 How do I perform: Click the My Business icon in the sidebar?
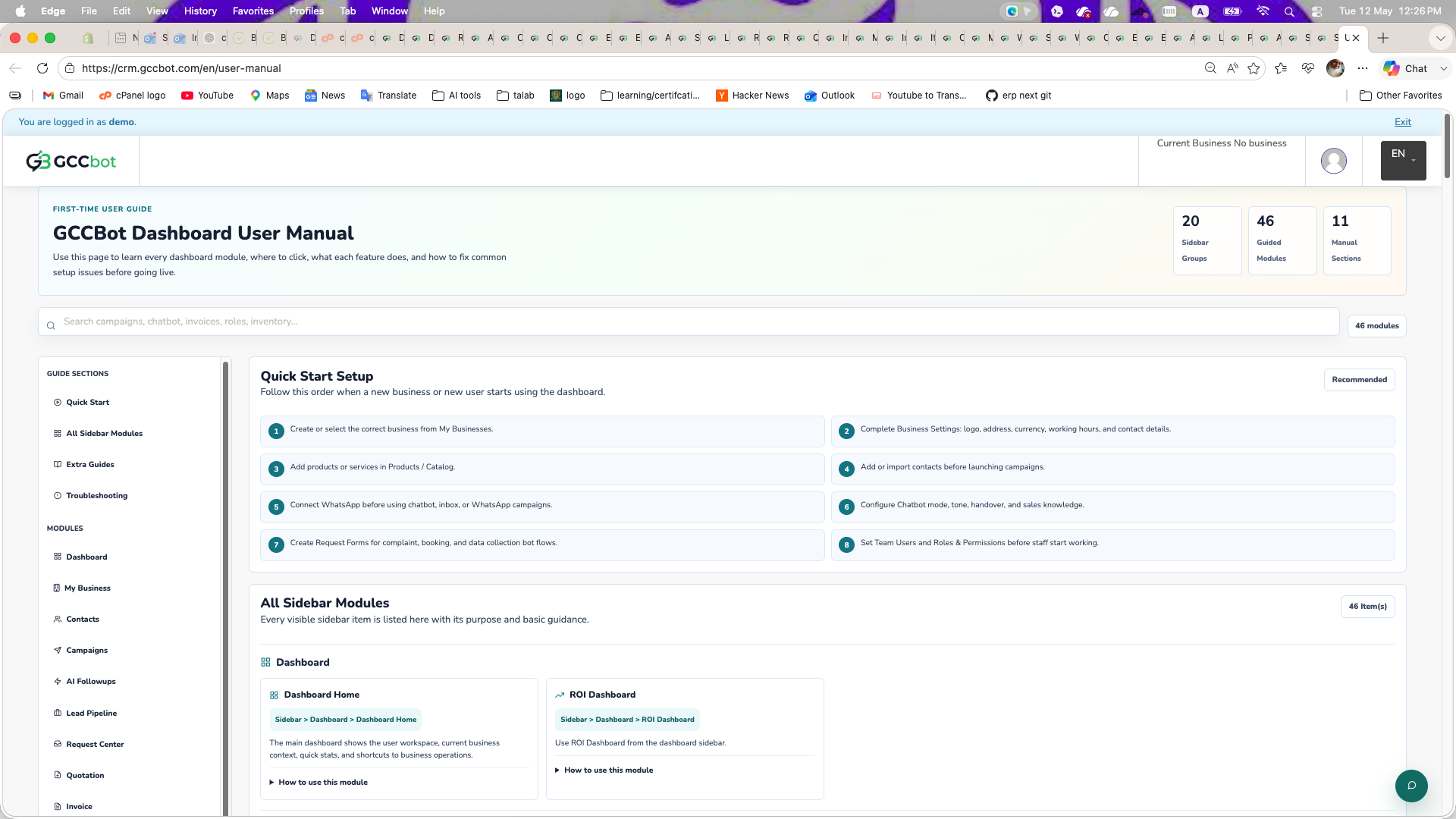click(57, 588)
